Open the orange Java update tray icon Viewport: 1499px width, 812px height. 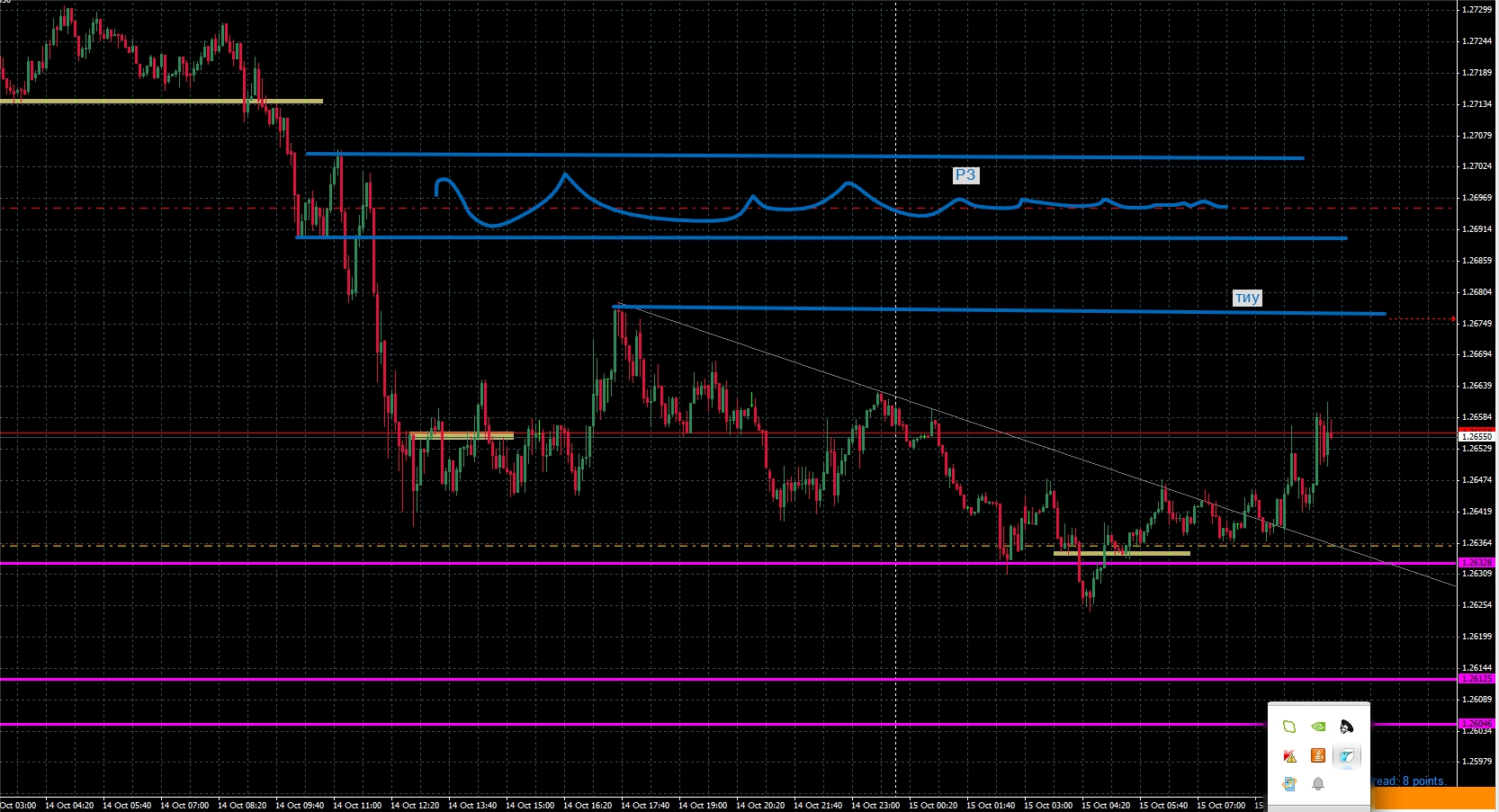[1318, 756]
